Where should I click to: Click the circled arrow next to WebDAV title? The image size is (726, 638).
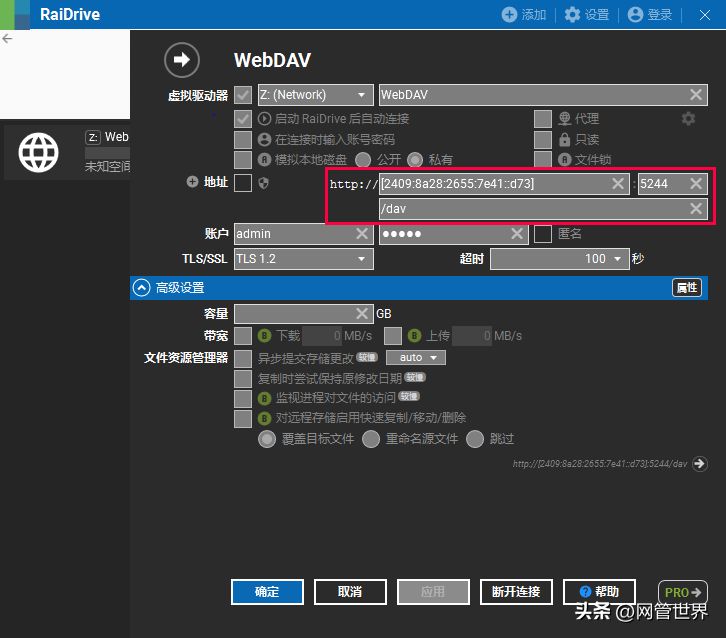pyautogui.click(x=182, y=60)
